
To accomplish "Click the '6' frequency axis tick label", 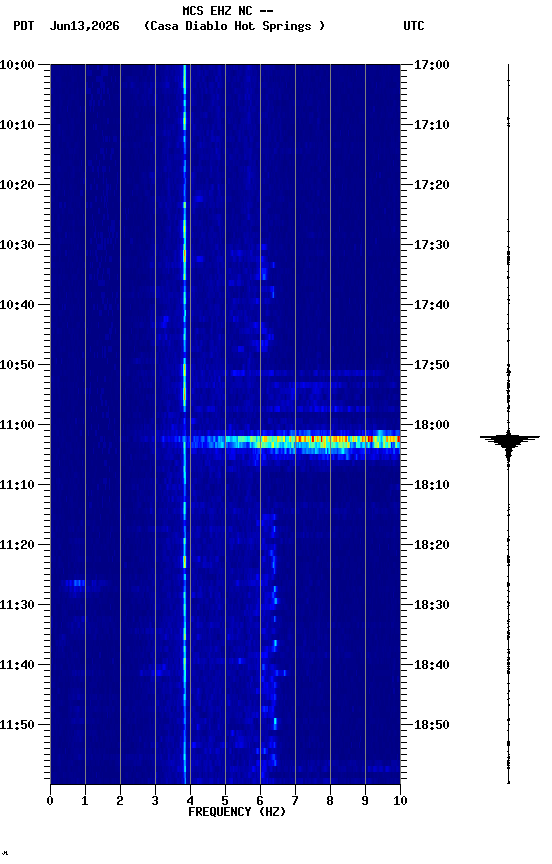I will tap(260, 801).
